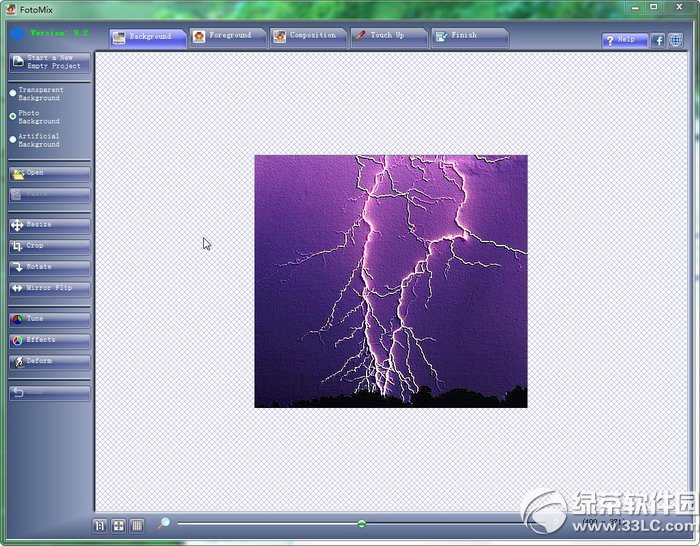Open the Facebook icon link

point(658,41)
